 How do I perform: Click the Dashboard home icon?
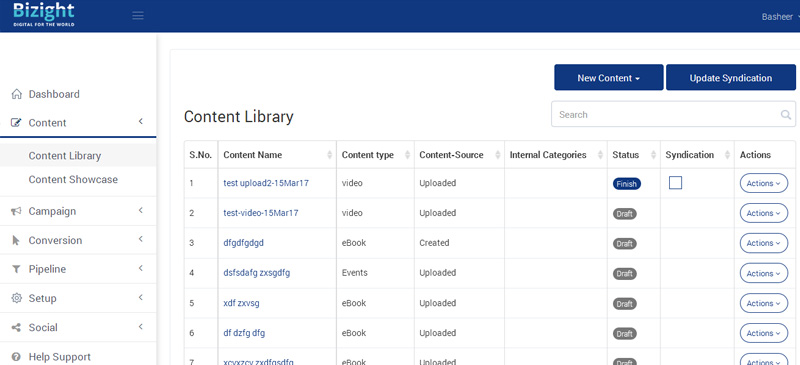pos(16,94)
